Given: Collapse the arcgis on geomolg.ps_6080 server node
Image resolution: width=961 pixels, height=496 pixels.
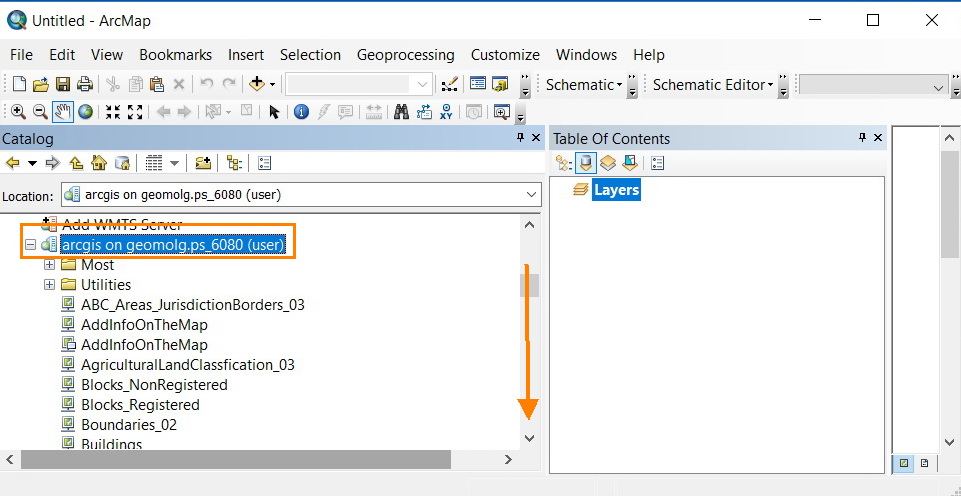Looking at the screenshot, I should (x=30, y=245).
